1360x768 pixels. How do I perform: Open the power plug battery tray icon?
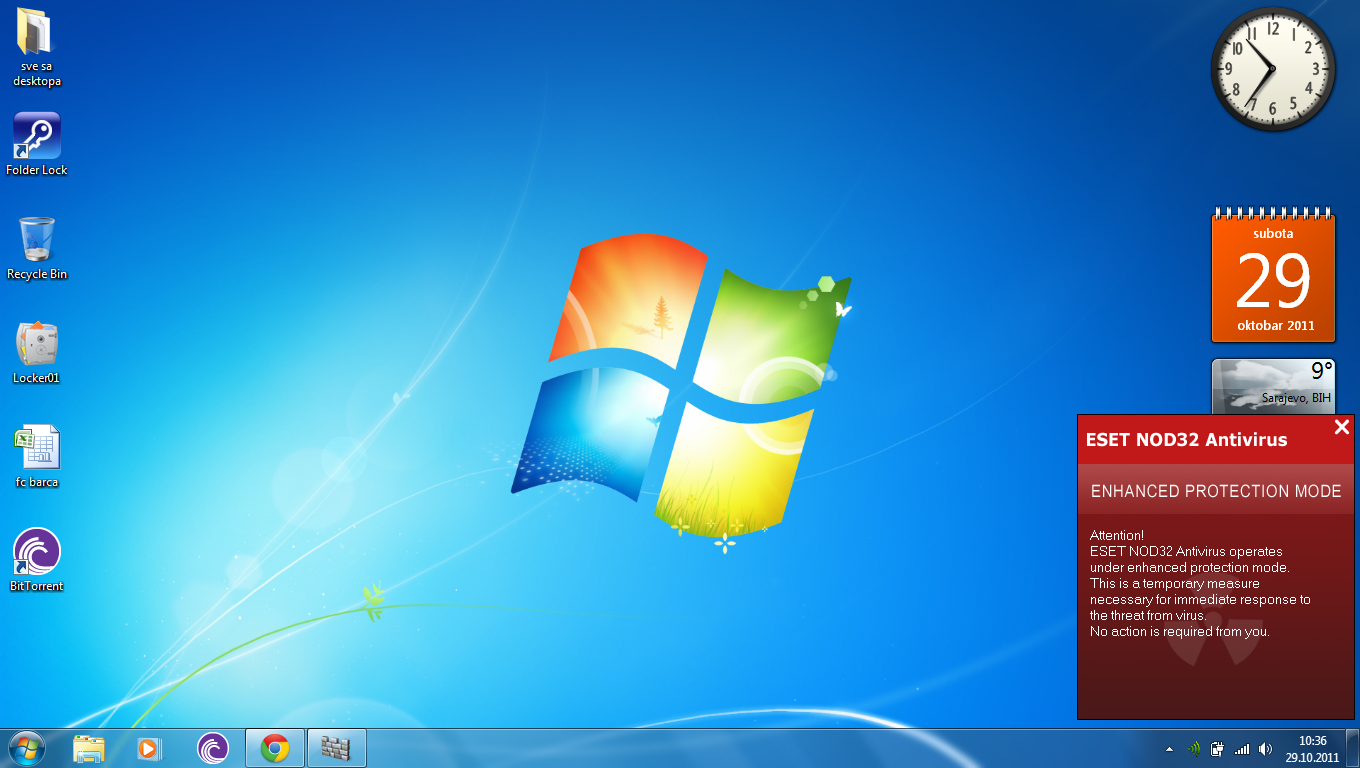pos(1217,748)
